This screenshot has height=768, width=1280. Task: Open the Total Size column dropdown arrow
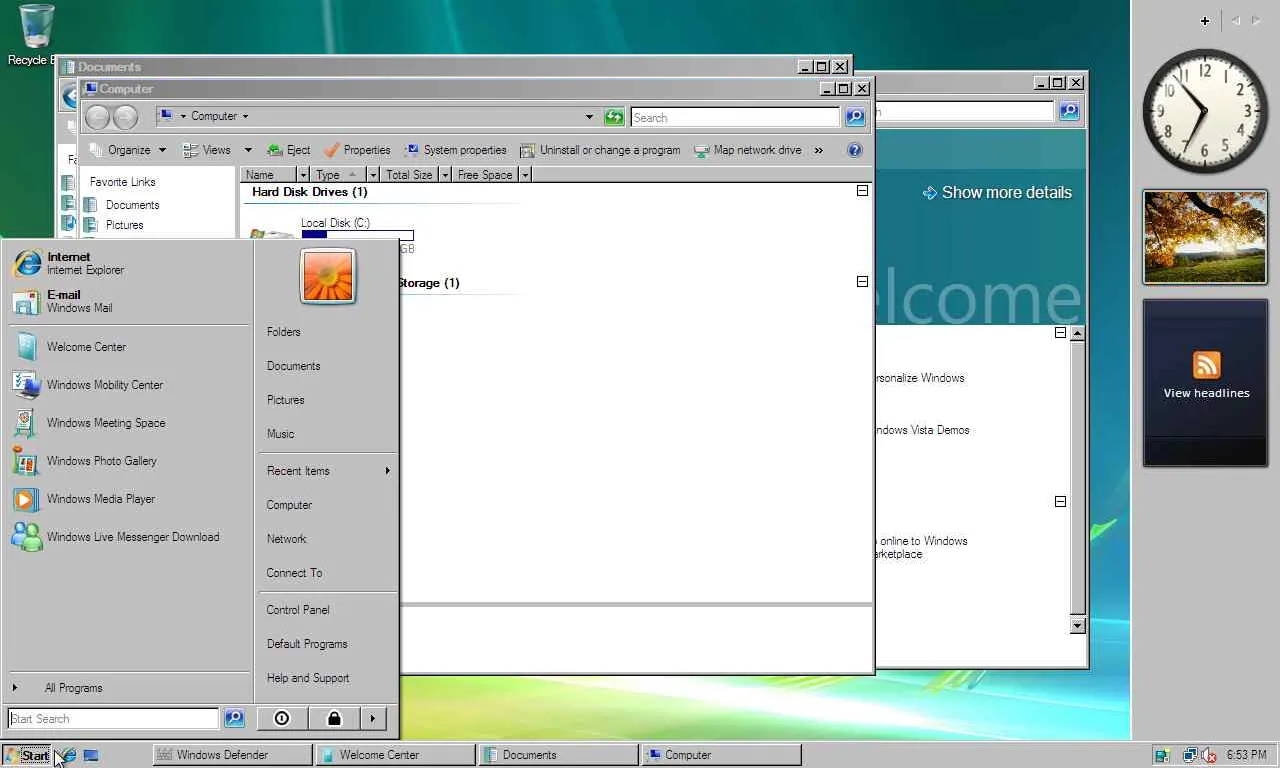click(445, 175)
